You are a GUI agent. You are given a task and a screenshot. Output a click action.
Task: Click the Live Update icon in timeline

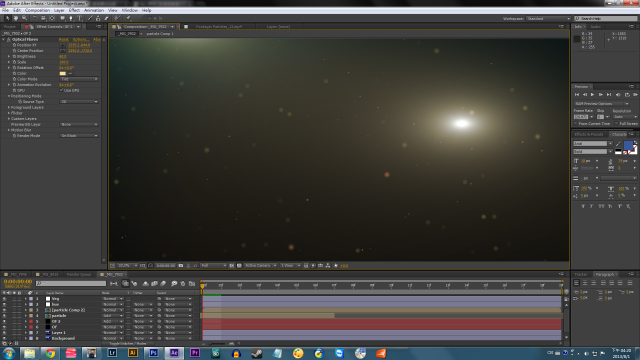[125, 283]
